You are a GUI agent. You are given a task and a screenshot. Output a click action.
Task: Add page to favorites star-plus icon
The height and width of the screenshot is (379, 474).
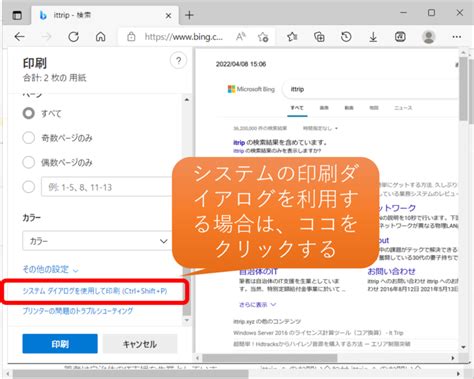(x=263, y=37)
